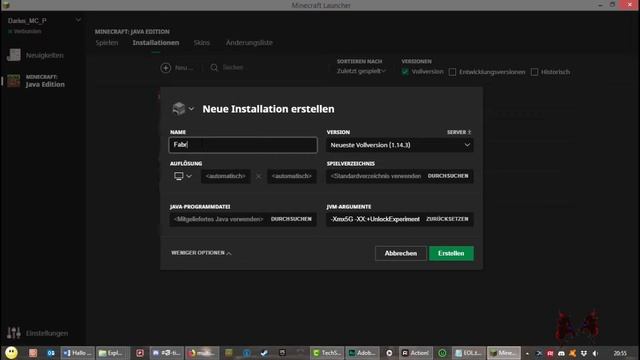The width and height of the screenshot is (640, 360).
Task: Click the Java Programmdatei path field
Action: [x=218, y=219]
